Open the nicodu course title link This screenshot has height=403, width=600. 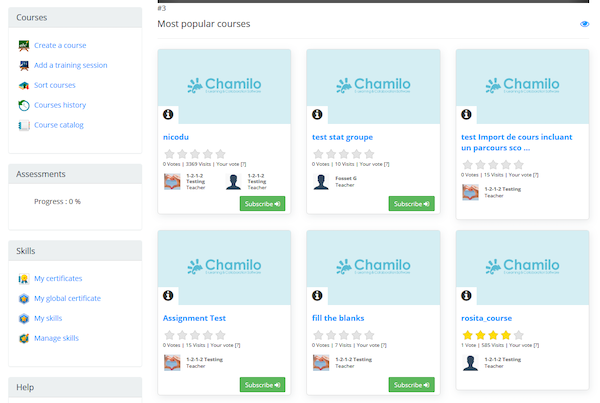point(176,137)
